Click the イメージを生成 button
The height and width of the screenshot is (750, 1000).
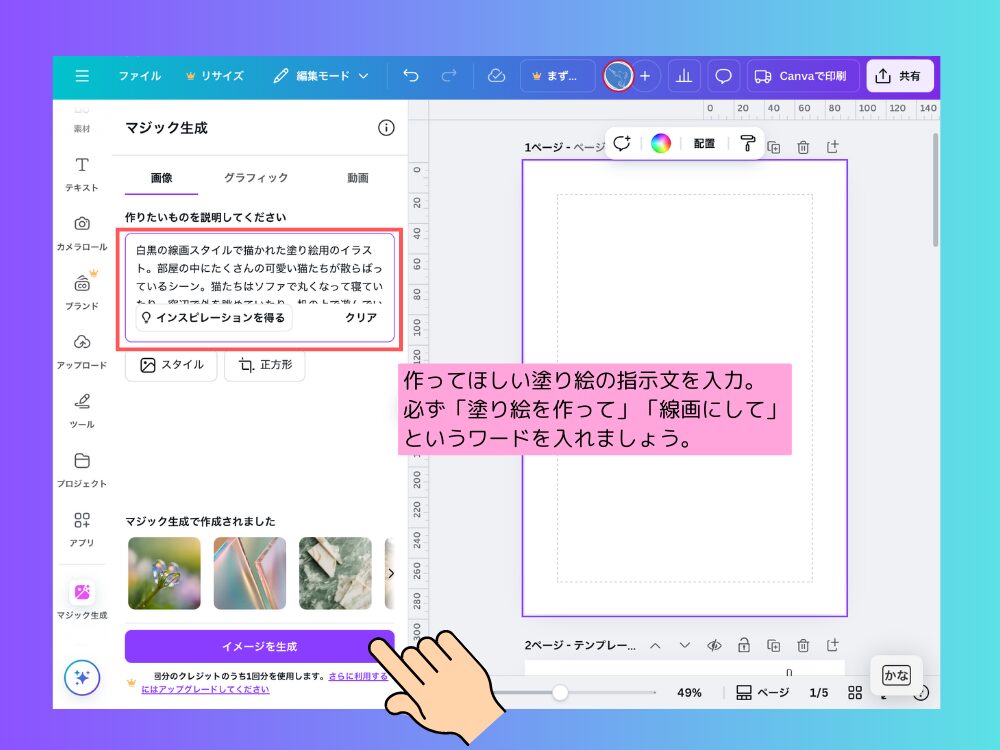pyautogui.click(x=260, y=646)
